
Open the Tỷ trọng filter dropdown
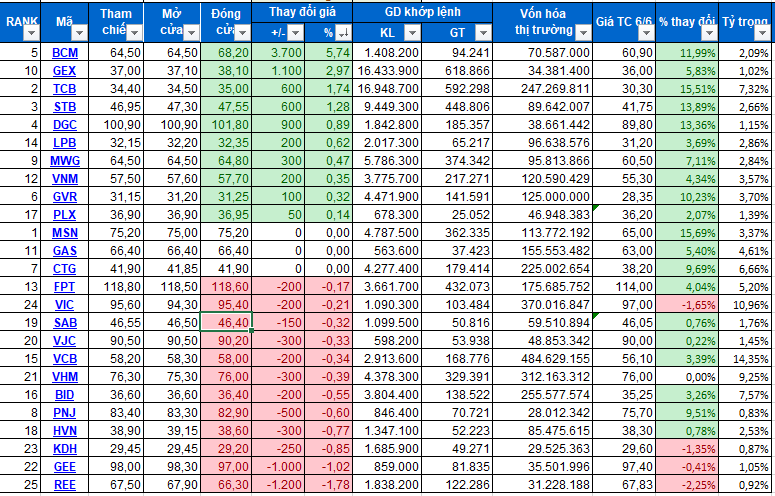coord(763,33)
